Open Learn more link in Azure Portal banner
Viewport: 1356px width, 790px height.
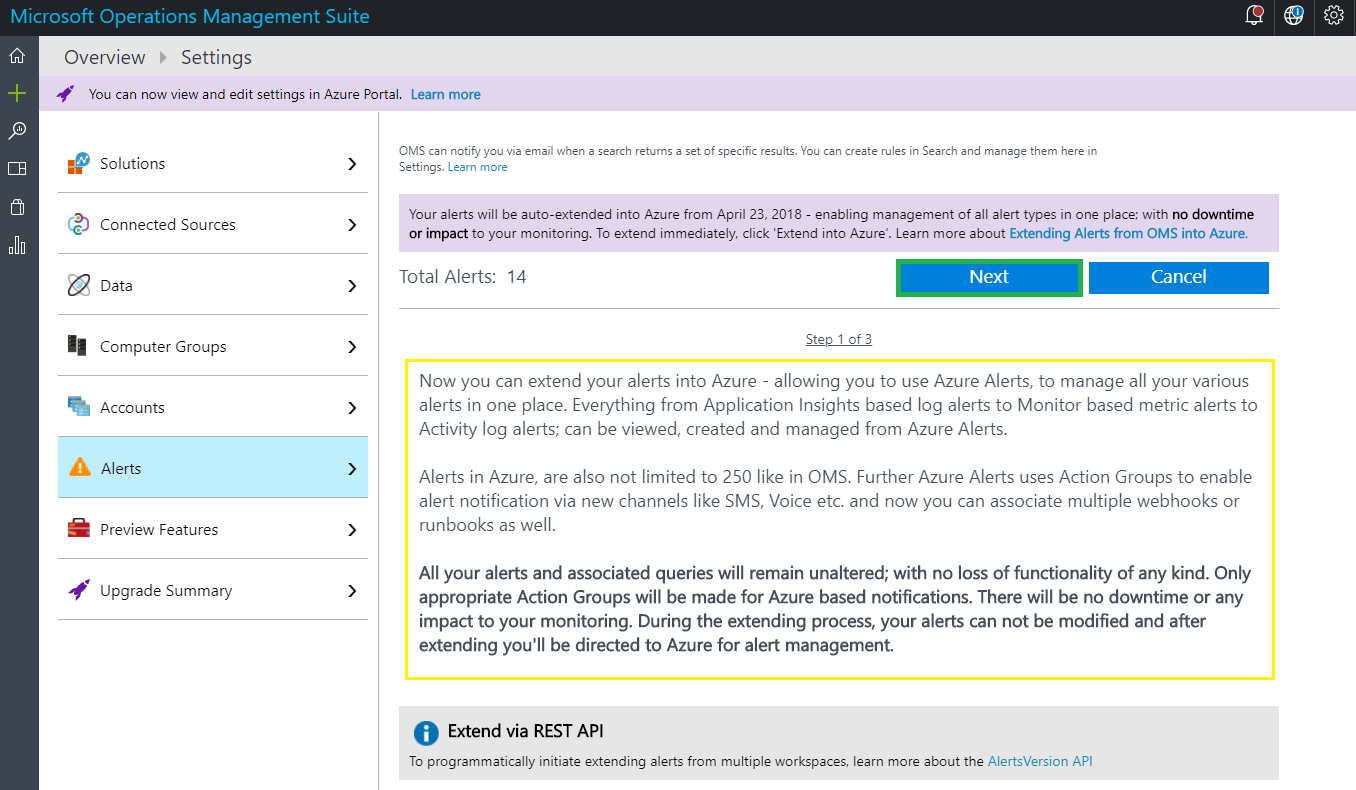pyautogui.click(x=445, y=94)
